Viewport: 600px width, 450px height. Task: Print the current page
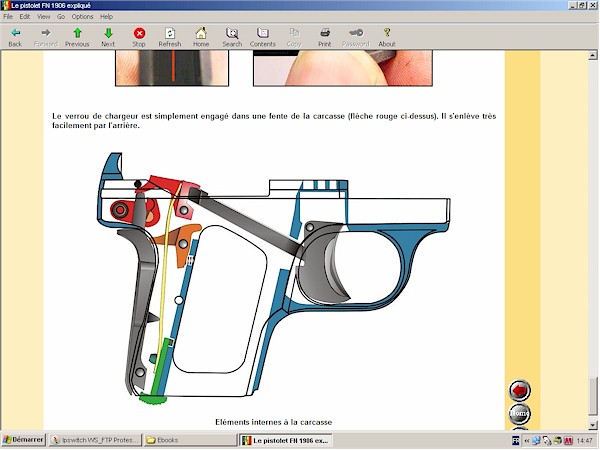pyautogui.click(x=325, y=38)
